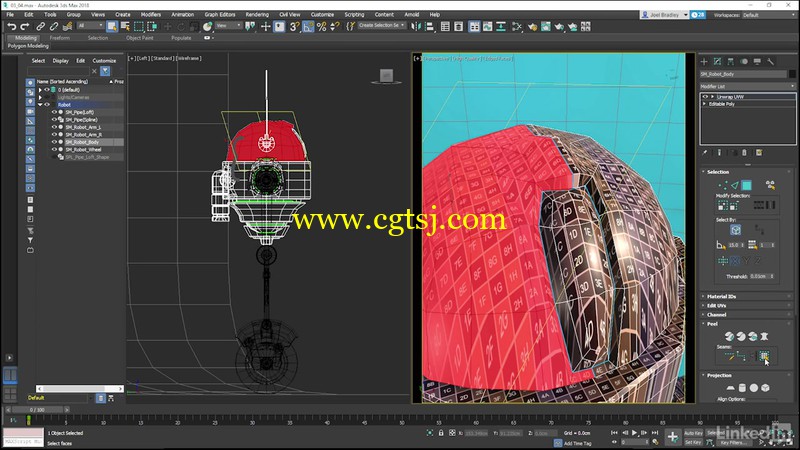Toggle the Spinner Snap button

coord(335,27)
